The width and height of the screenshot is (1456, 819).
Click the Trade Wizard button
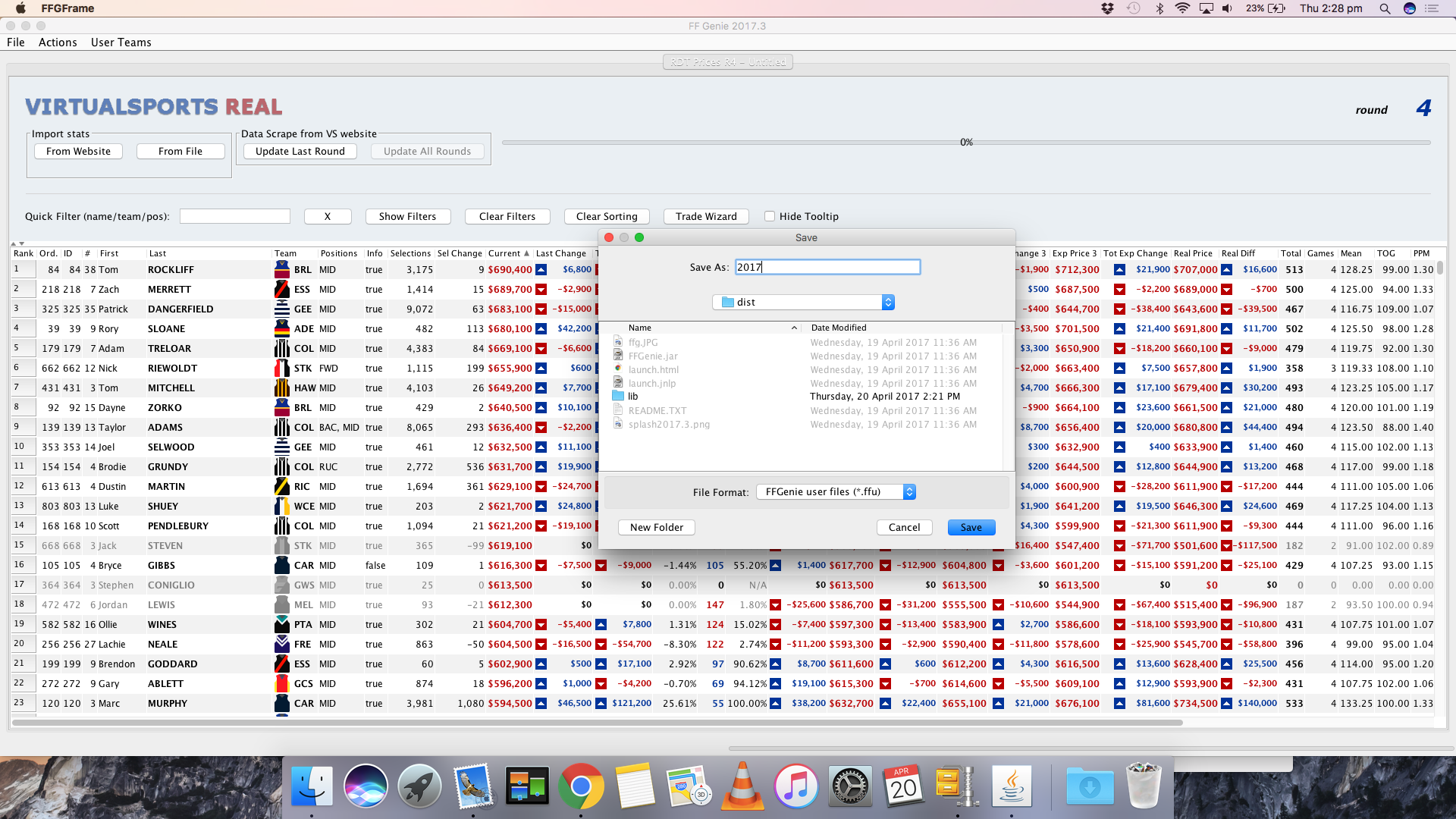coord(706,216)
